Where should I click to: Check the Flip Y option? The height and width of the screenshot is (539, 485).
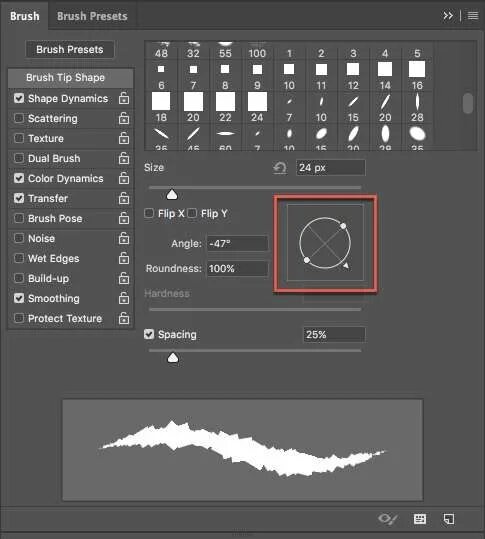tap(192, 213)
